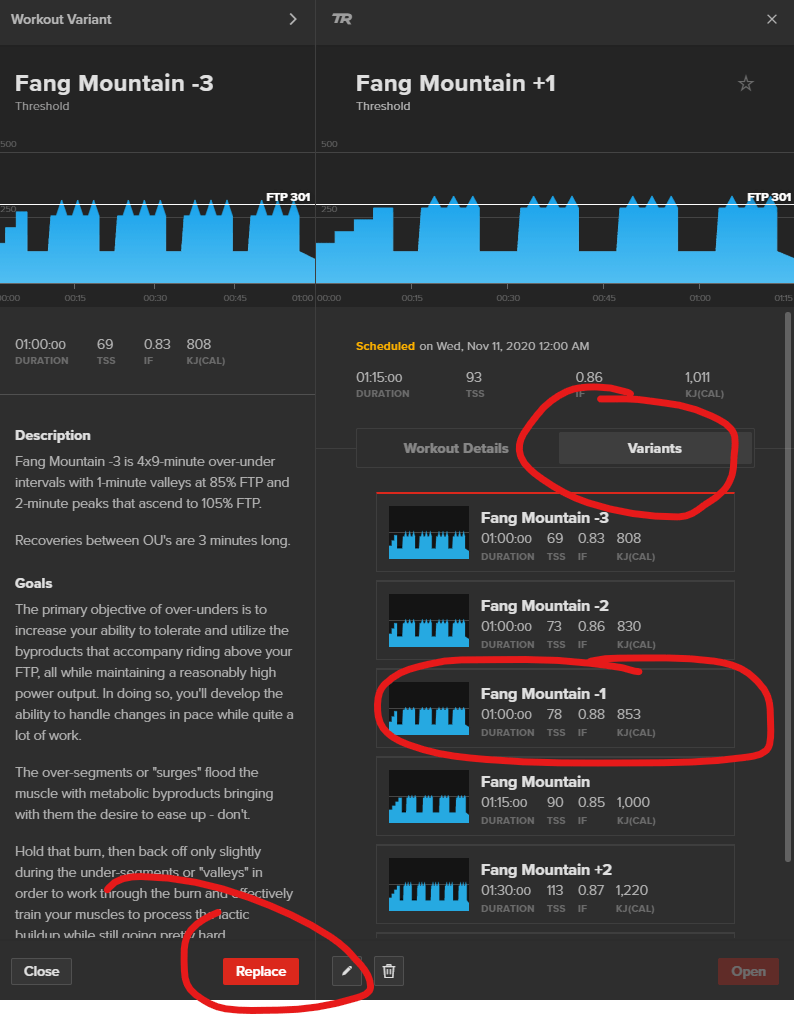
Task: Click the pencil edit icon
Action: pyautogui.click(x=346, y=971)
